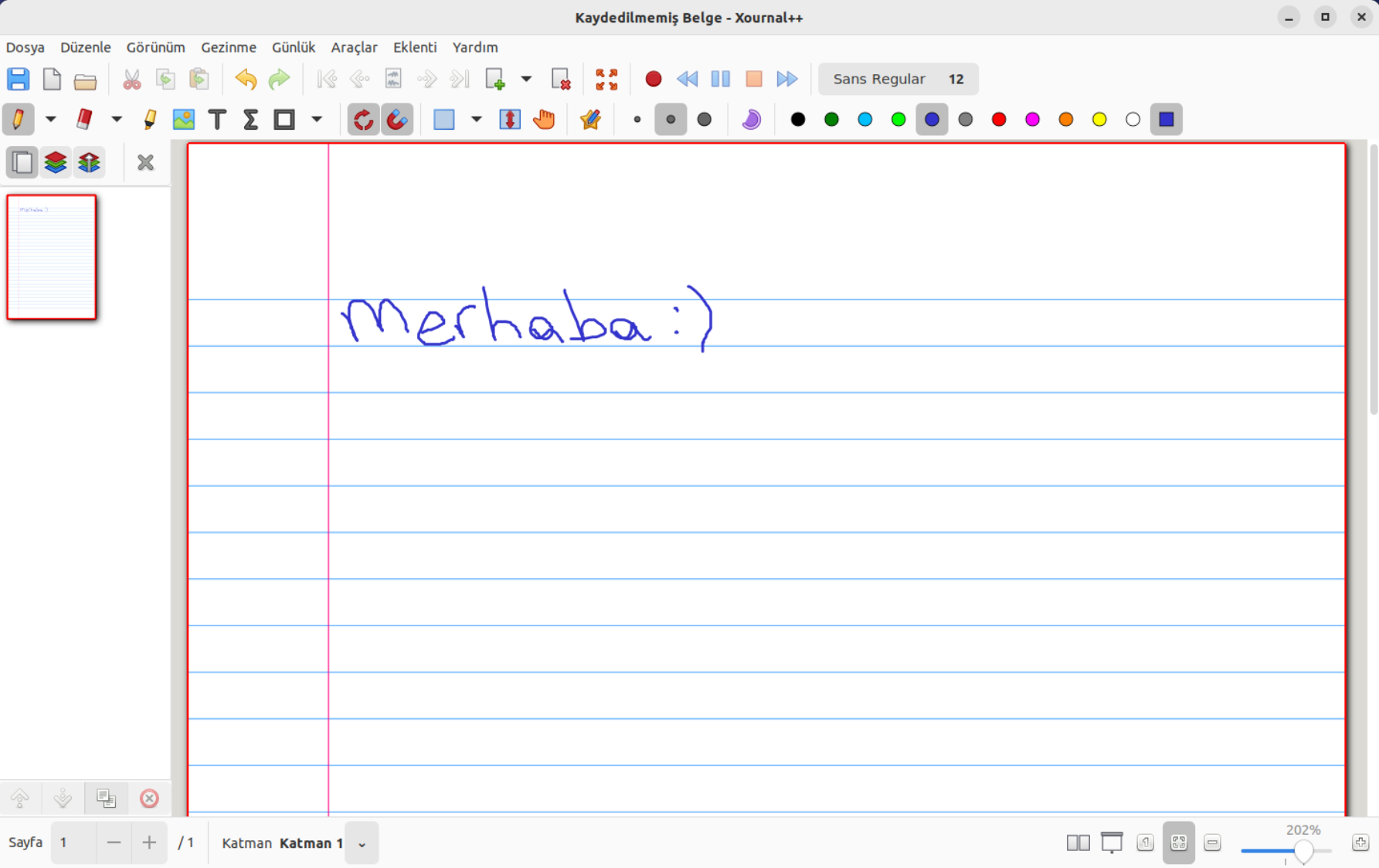Open the LaTeX formula tool
Viewport: 1379px width, 868px height.
(250, 120)
